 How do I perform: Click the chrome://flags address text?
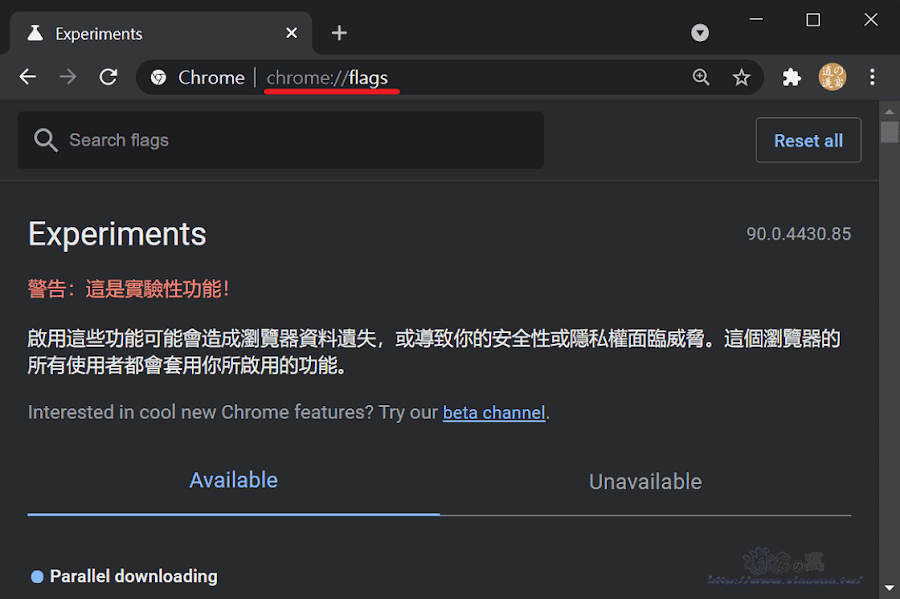point(327,77)
